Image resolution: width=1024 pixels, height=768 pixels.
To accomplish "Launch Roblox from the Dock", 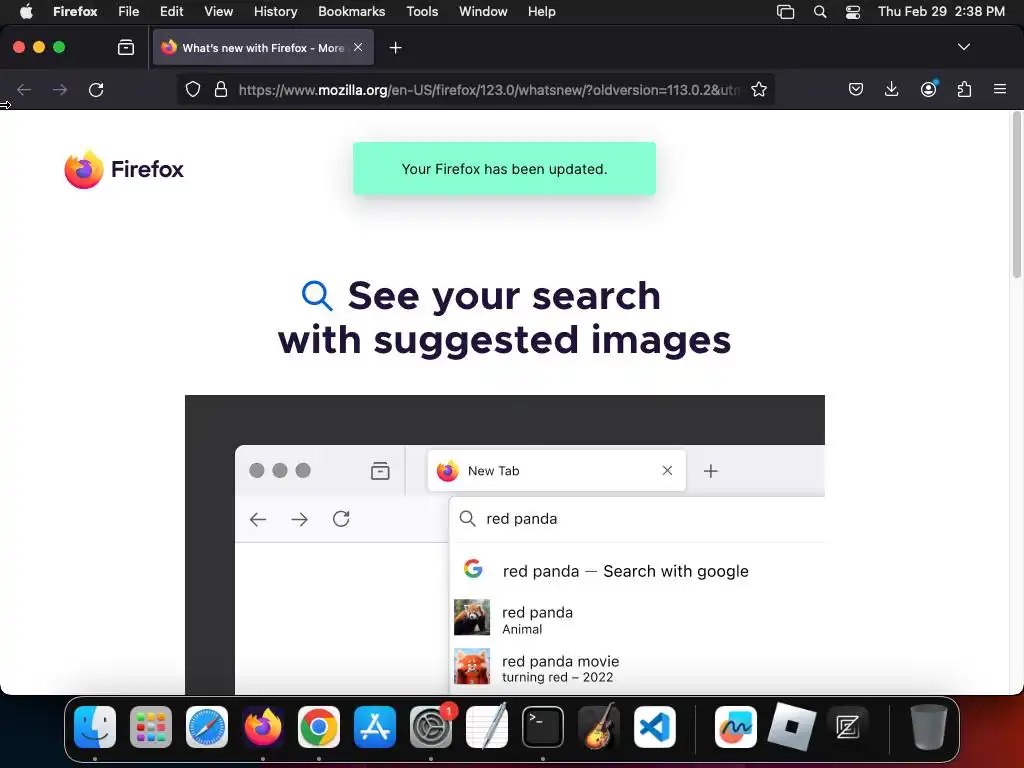I will pyautogui.click(x=792, y=726).
